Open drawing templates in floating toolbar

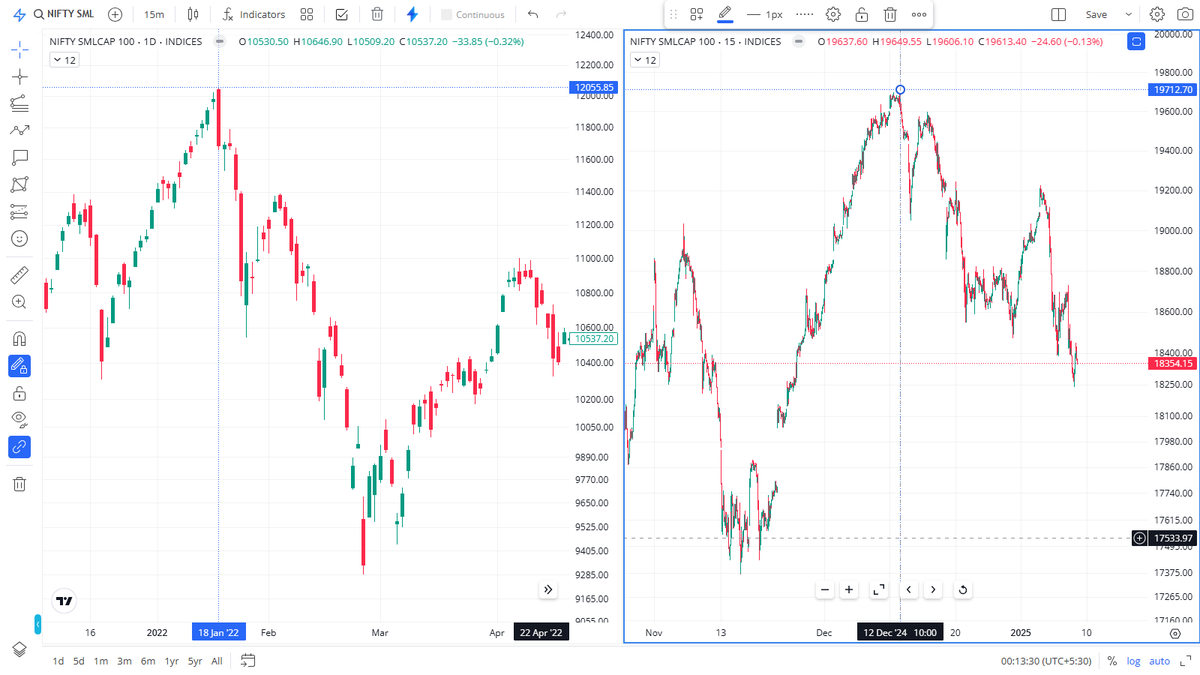click(x=697, y=15)
